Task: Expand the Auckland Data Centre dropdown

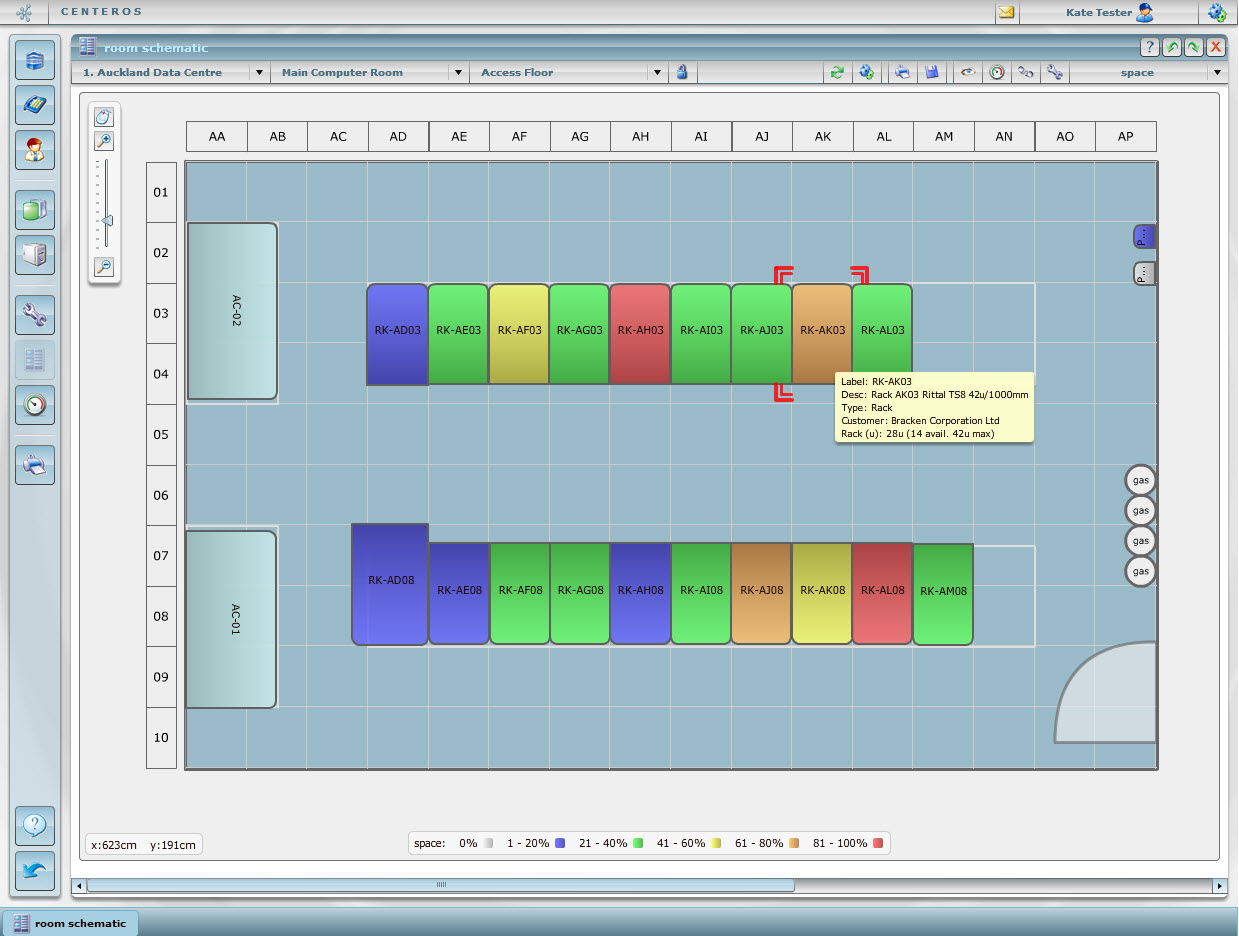Action: coord(258,73)
